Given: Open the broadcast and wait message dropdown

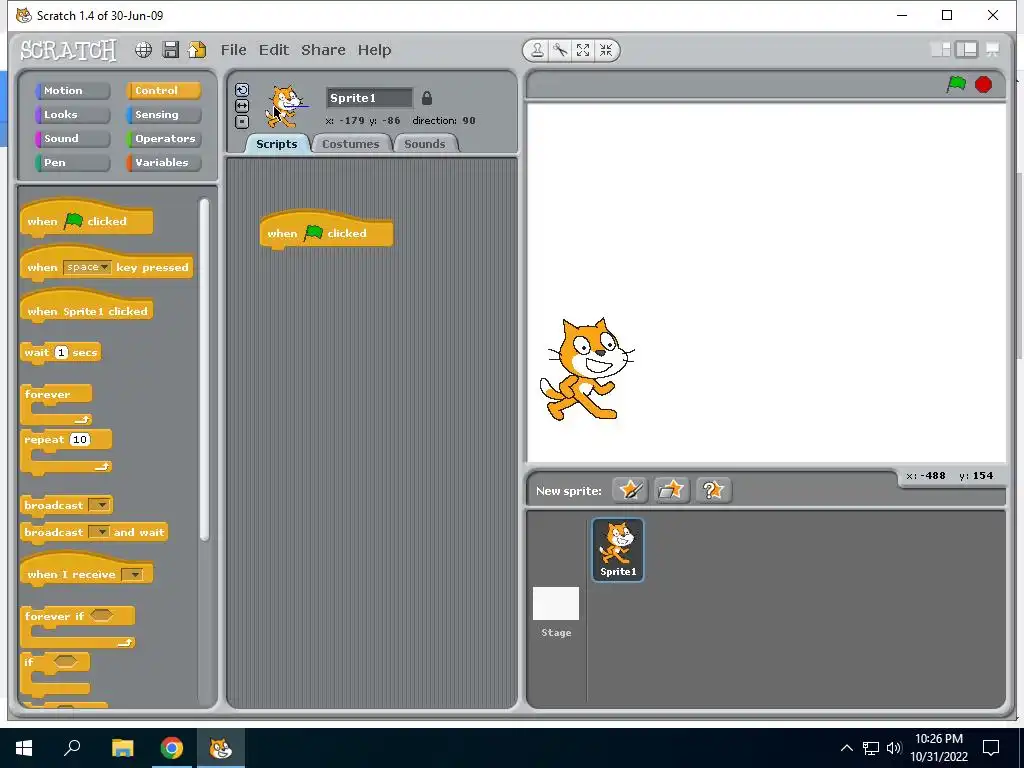Looking at the screenshot, I should coord(99,532).
